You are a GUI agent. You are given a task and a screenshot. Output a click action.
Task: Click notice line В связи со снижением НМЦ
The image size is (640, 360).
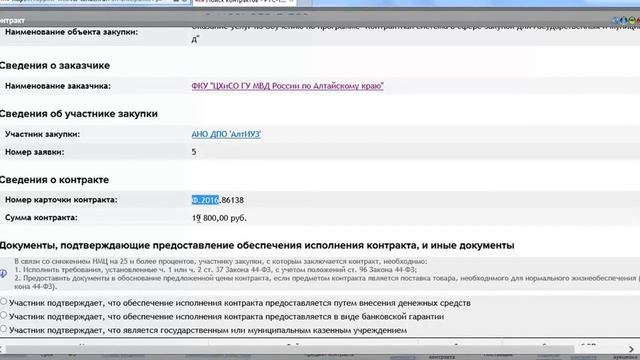click(221, 261)
